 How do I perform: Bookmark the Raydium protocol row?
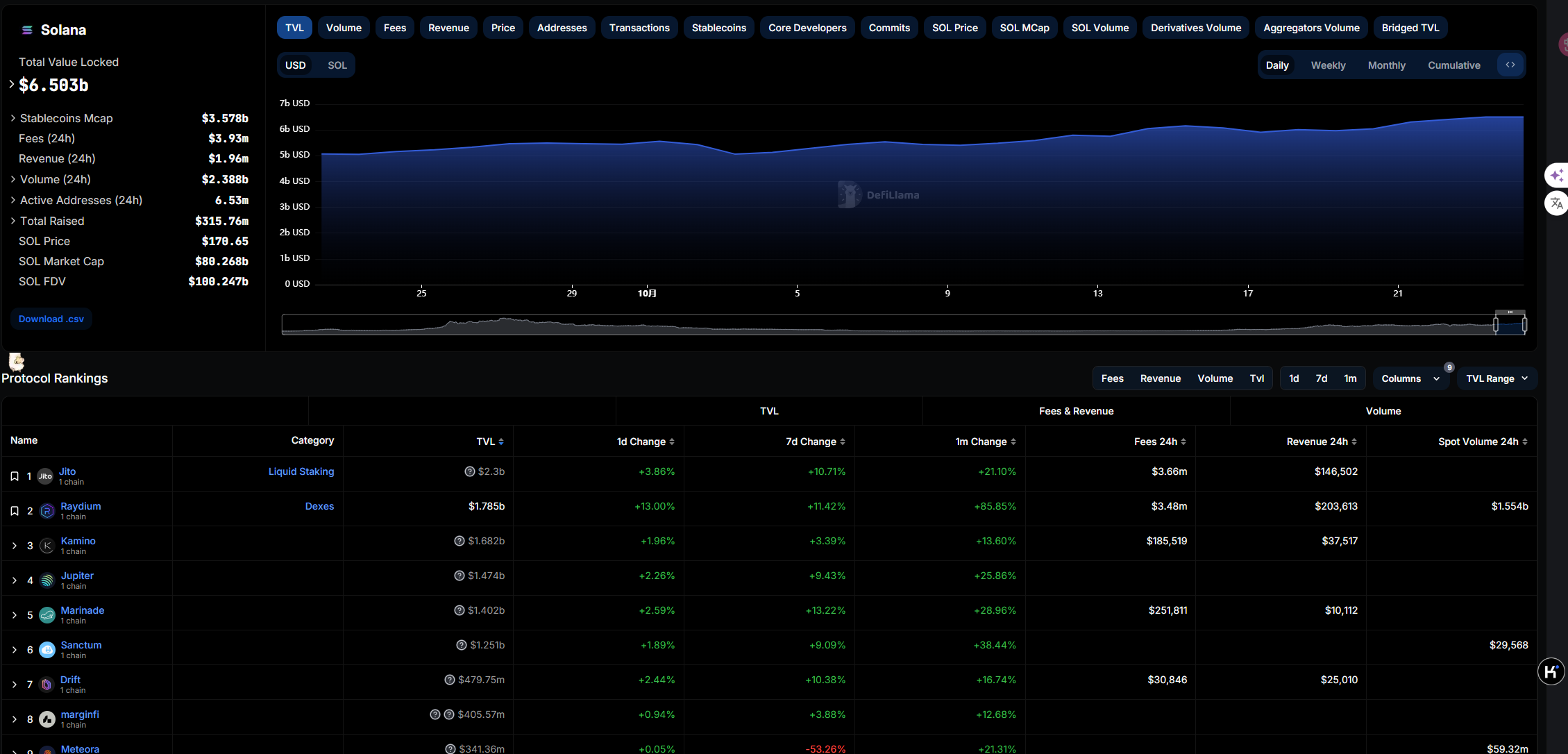click(15, 511)
